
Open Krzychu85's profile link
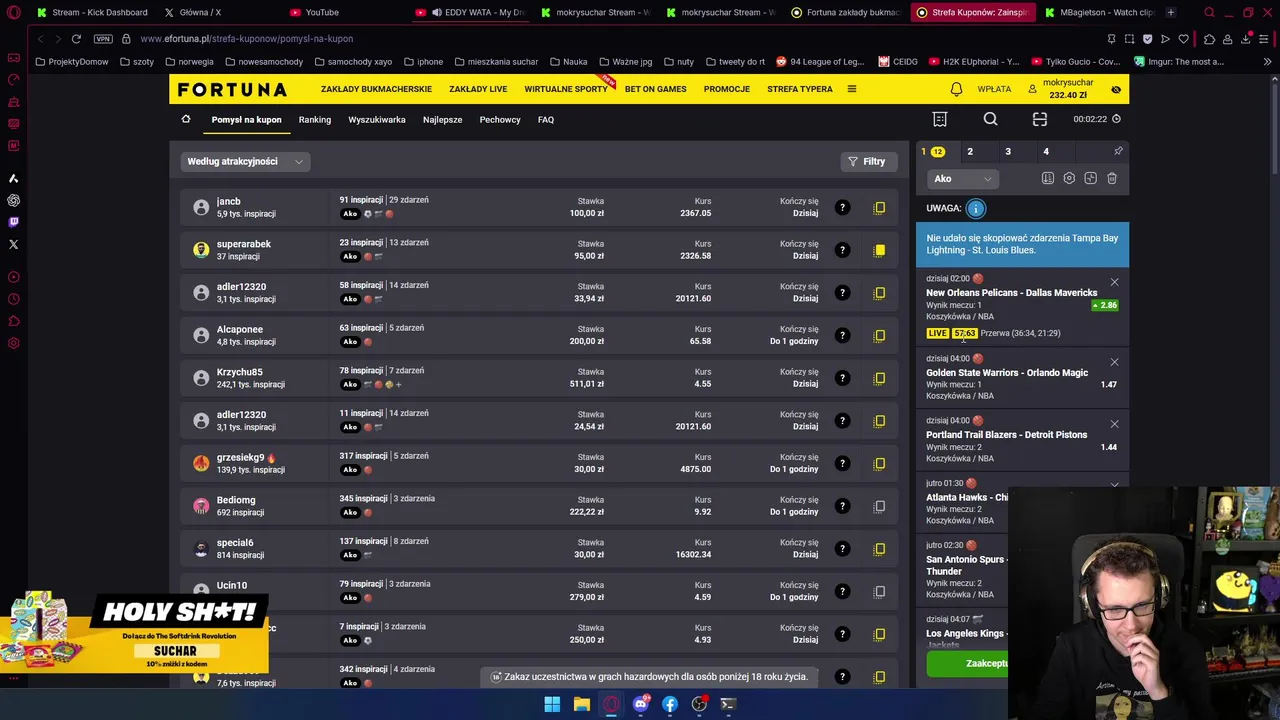click(240, 372)
